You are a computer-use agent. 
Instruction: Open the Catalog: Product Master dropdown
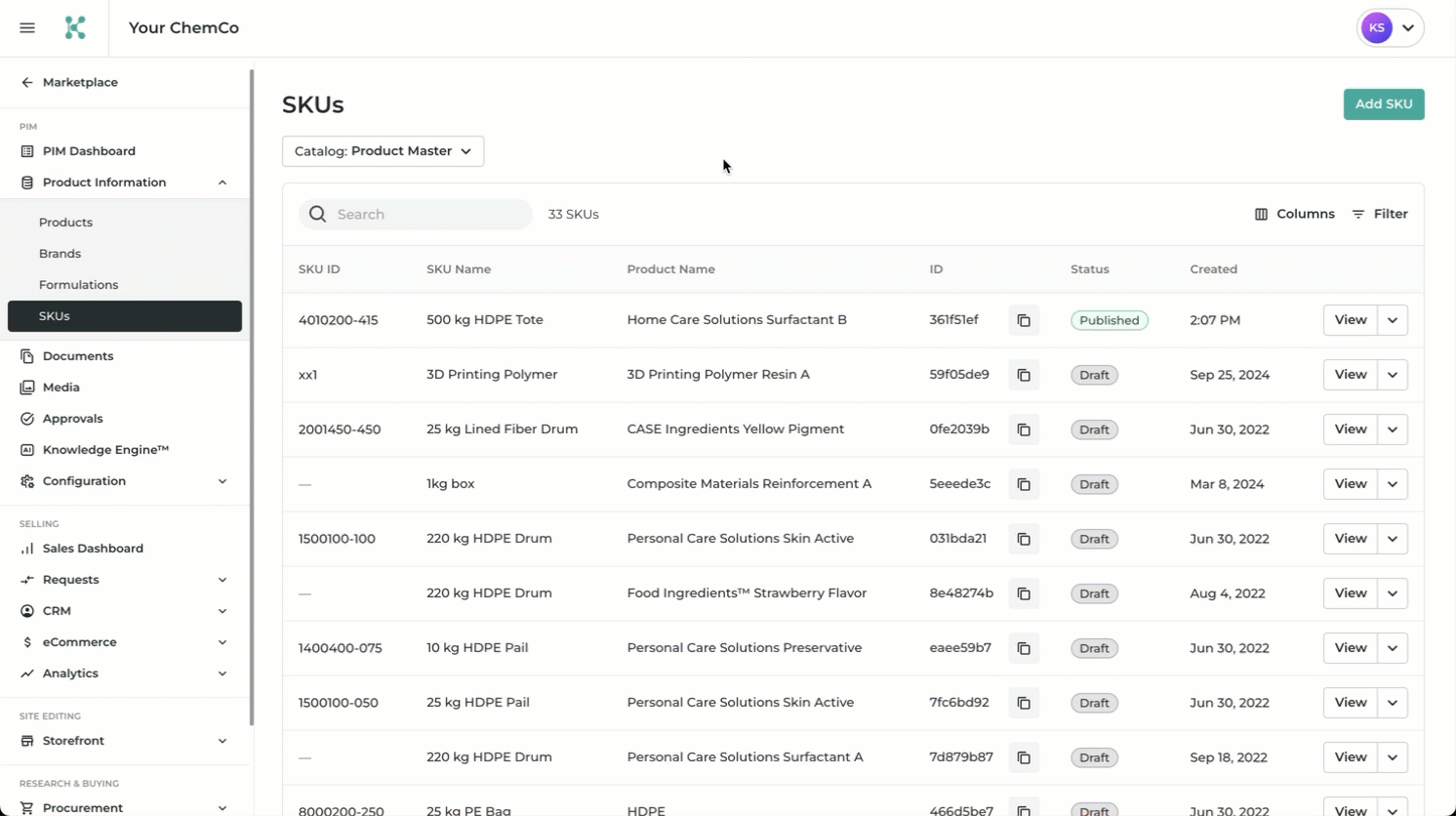(x=383, y=151)
